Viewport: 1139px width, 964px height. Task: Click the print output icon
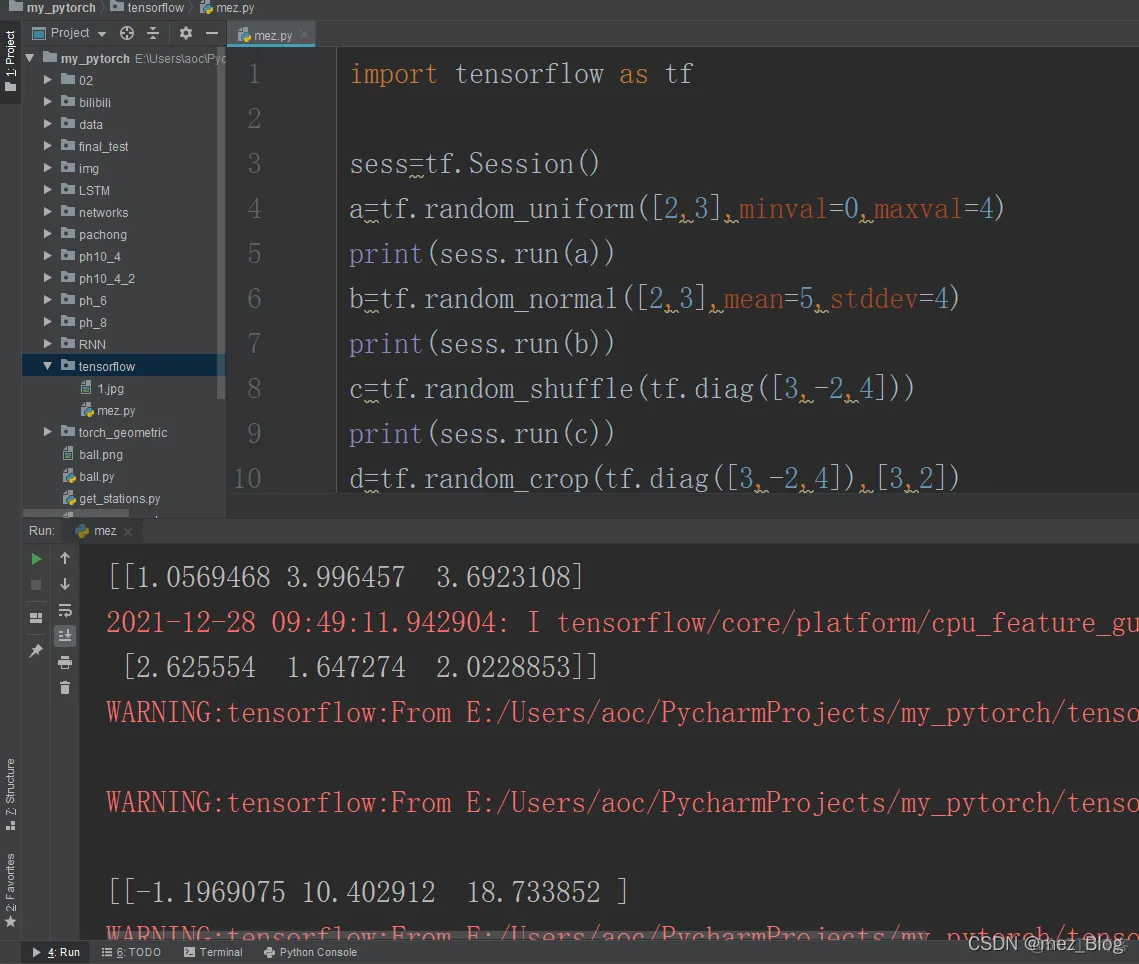(x=65, y=663)
